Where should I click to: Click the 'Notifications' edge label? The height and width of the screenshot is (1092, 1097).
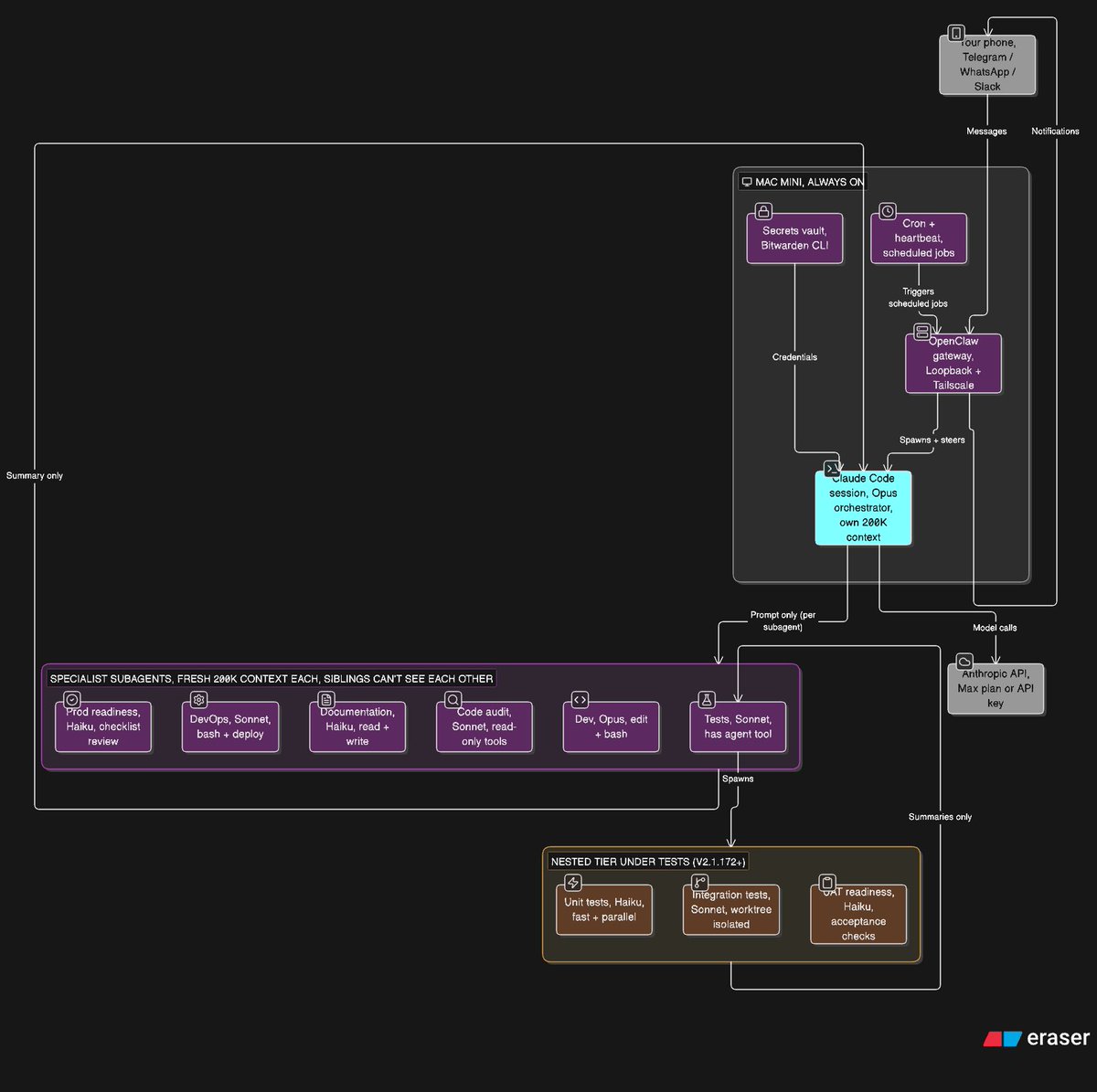[x=1055, y=132]
